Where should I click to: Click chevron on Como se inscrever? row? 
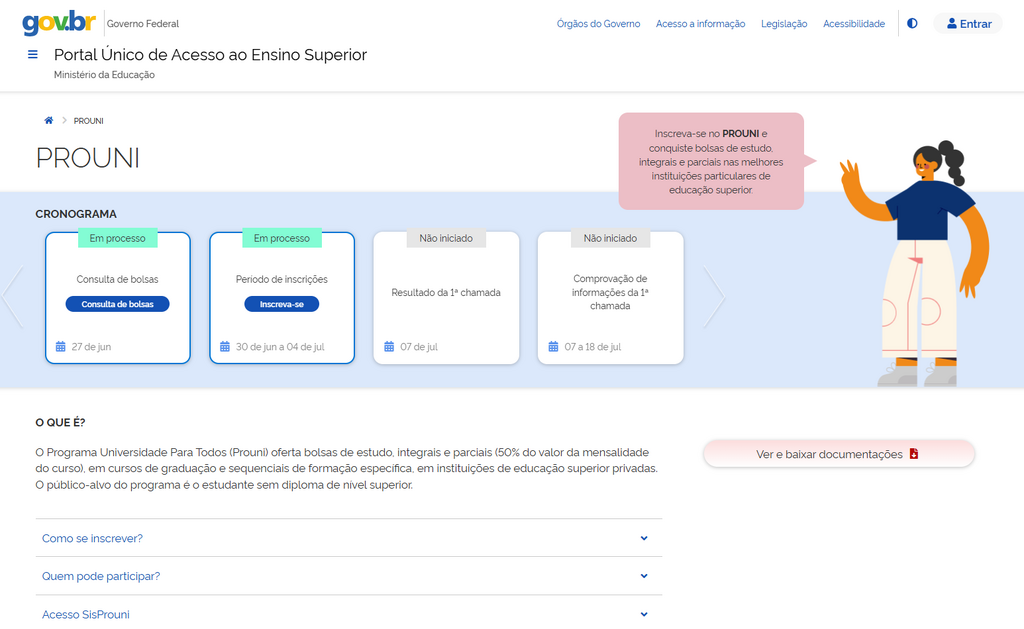pyautogui.click(x=644, y=538)
